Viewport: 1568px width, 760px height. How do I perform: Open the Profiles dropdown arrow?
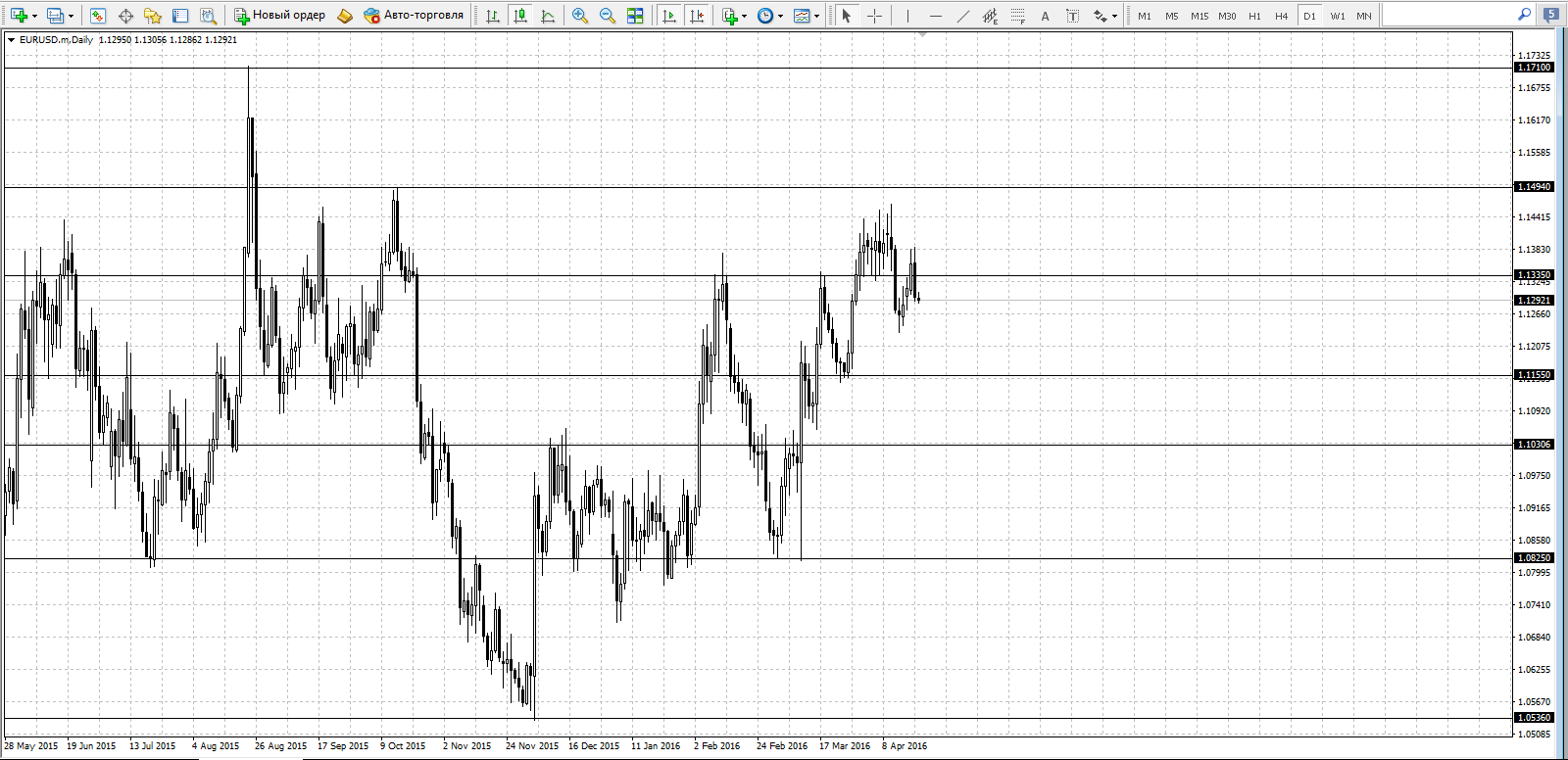coord(71,16)
